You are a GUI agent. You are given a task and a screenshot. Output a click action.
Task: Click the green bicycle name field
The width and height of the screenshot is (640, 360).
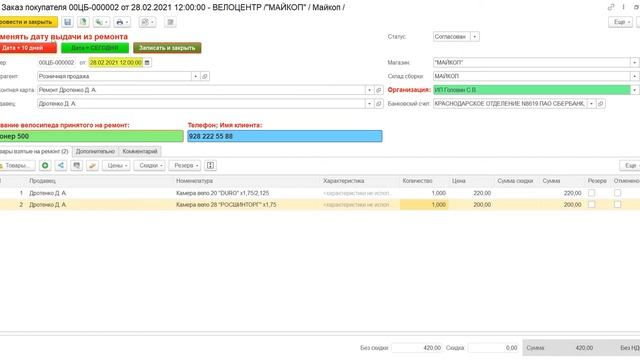91,136
